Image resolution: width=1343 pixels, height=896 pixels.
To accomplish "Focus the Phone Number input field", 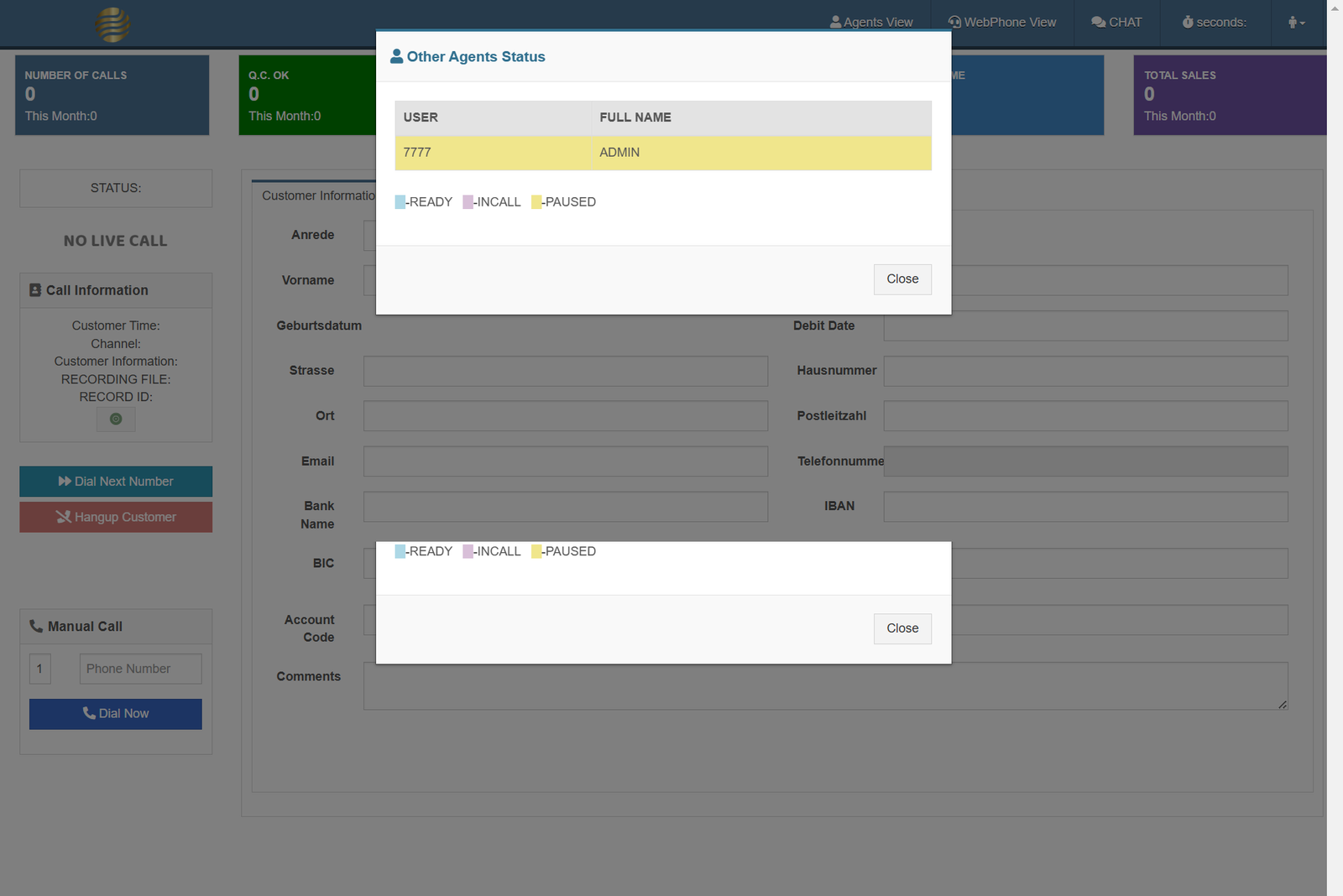I will (140, 669).
